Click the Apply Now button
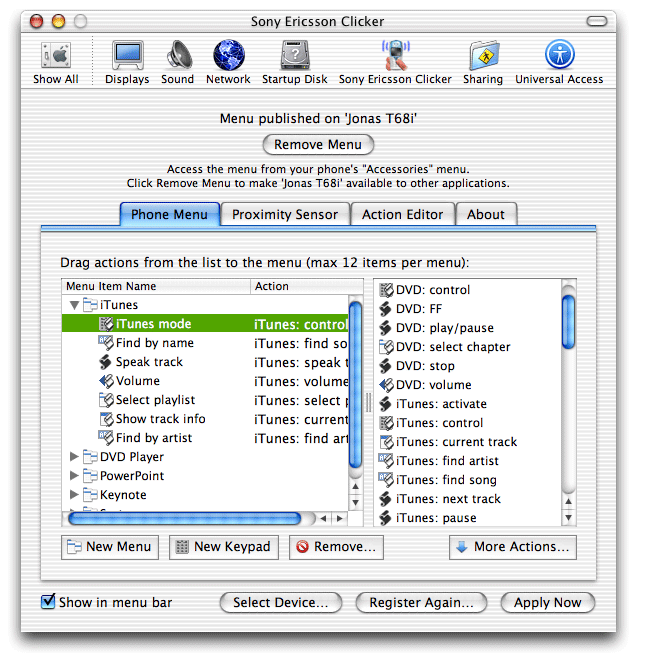This screenshot has width=645, height=662. [x=547, y=602]
